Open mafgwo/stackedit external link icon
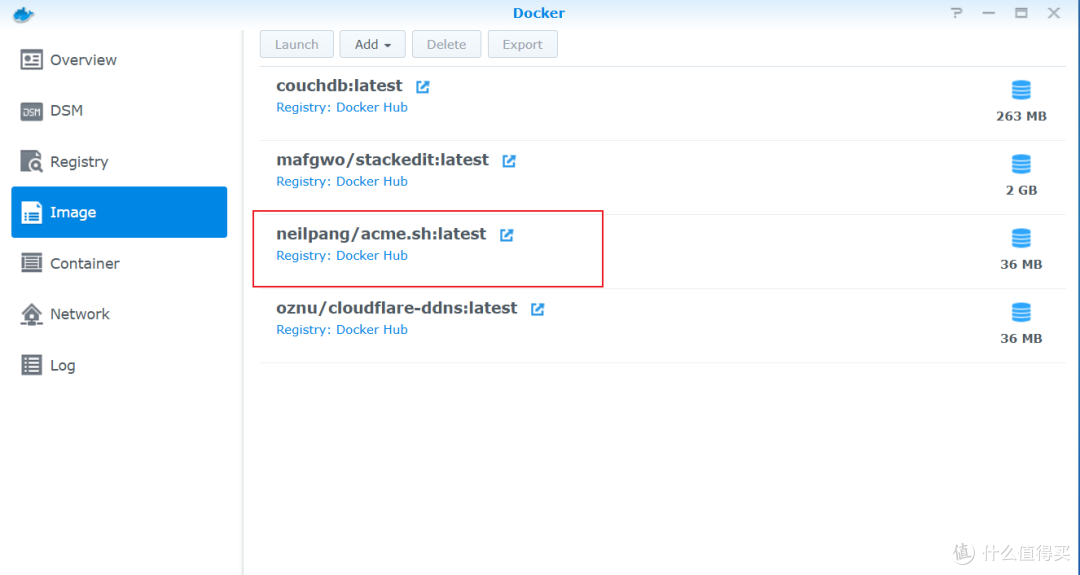This screenshot has height=575, width=1080. 509,160
